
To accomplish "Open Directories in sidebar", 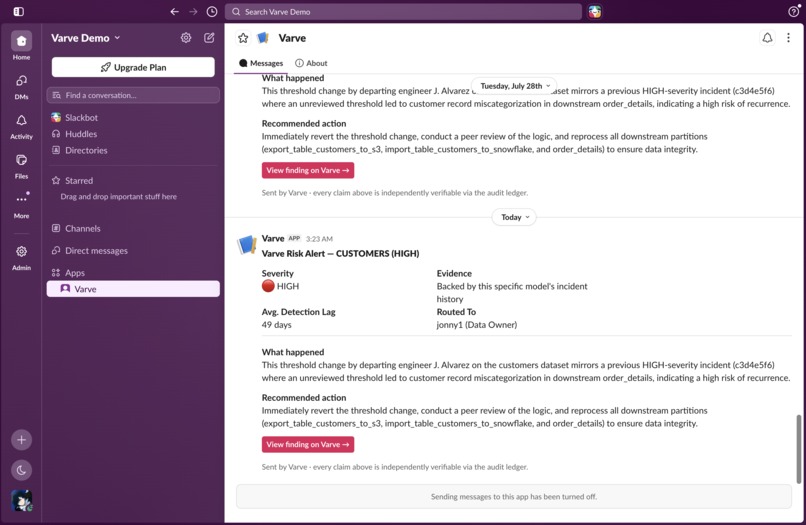I will coord(133,150).
